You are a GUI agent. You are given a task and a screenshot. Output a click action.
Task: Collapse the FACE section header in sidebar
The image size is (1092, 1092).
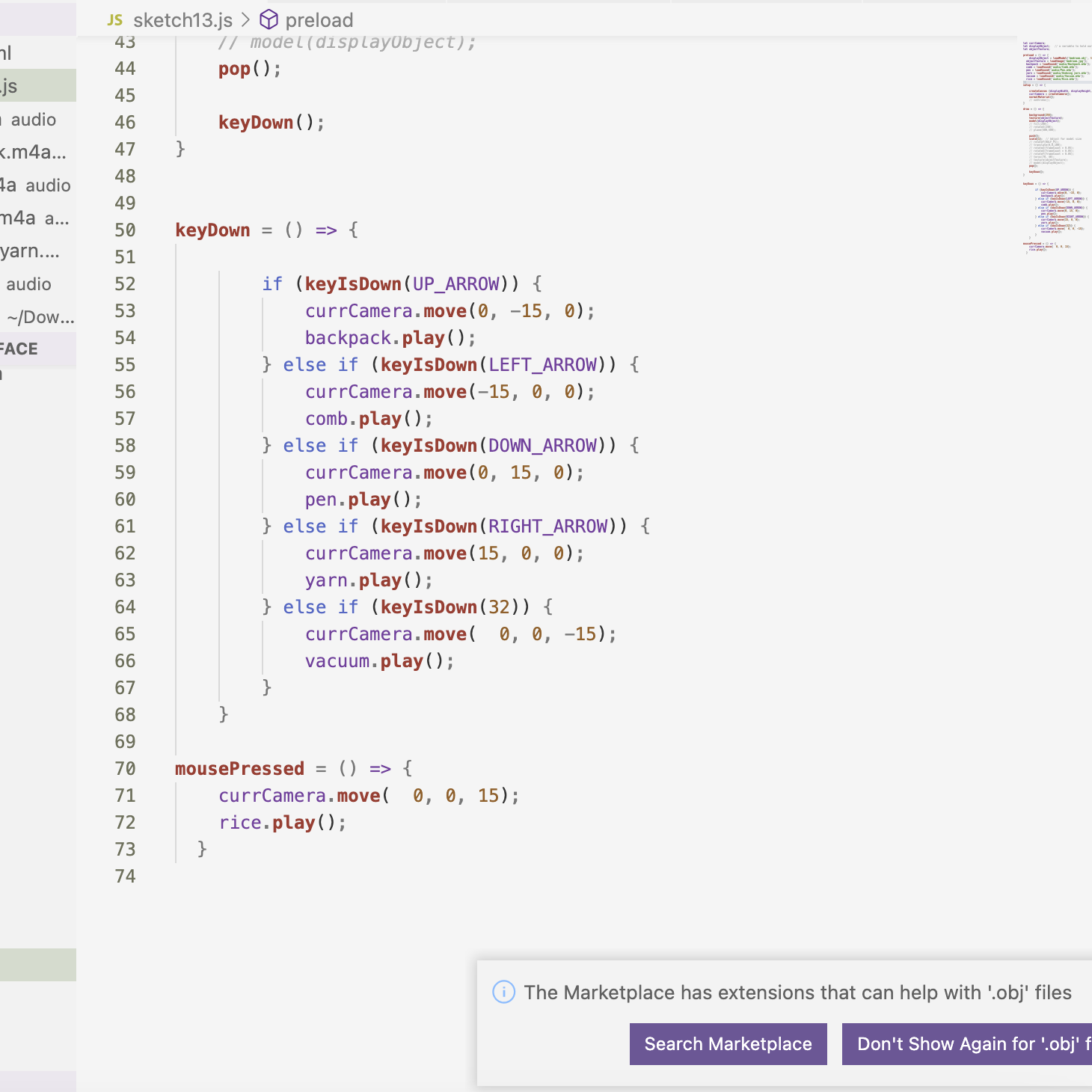click(22, 349)
